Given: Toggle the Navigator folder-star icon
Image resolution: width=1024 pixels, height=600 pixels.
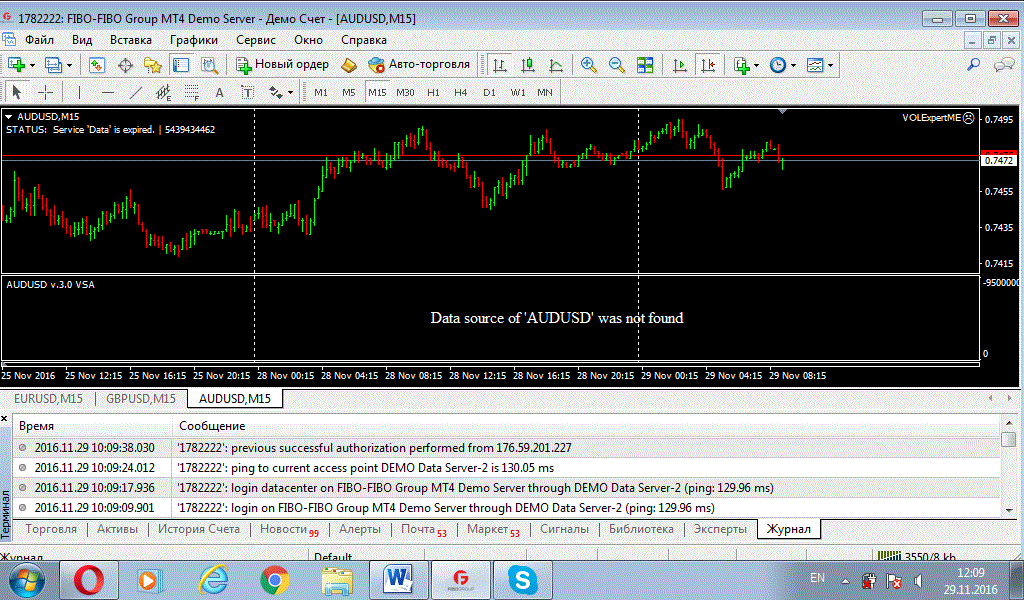Looking at the screenshot, I should (x=153, y=65).
